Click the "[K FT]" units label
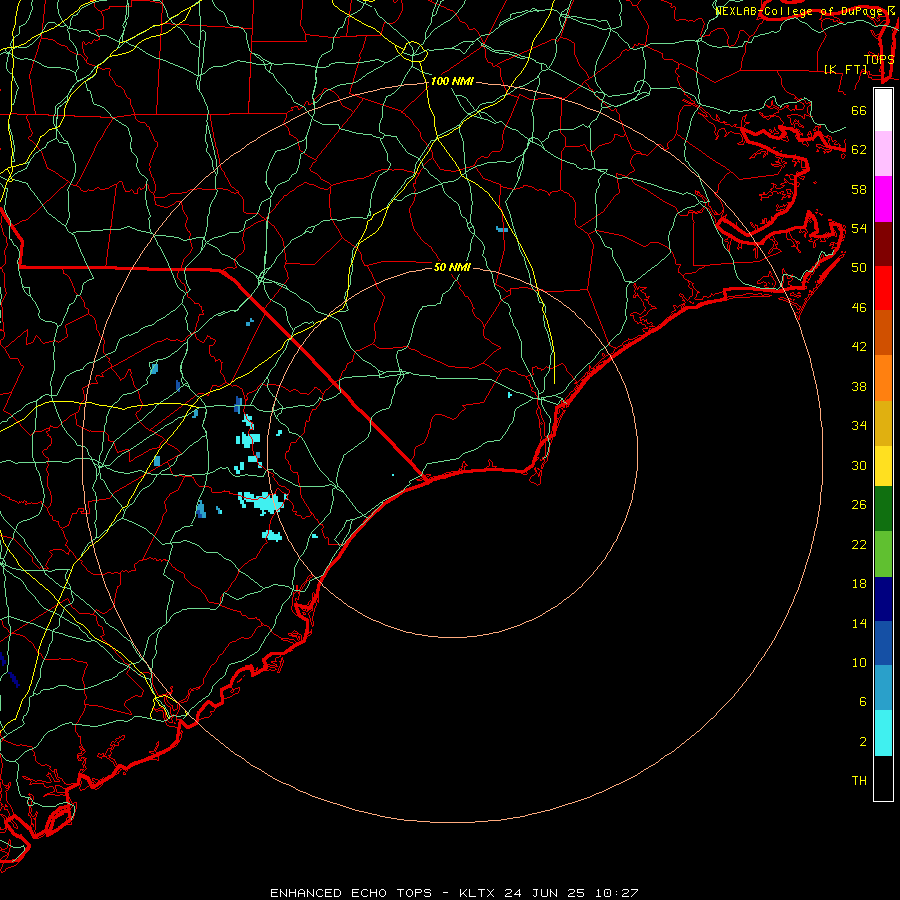Viewport: 900px width, 900px height. (x=845, y=69)
